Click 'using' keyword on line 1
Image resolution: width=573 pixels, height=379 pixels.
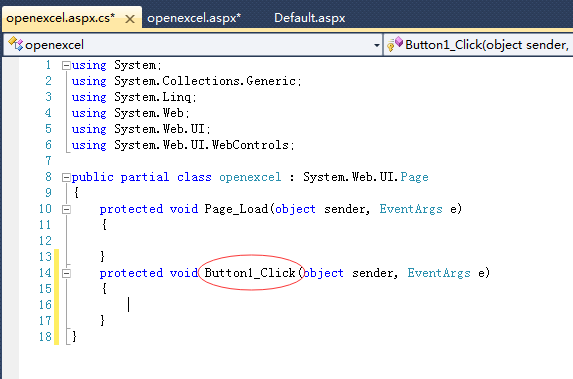coord(89,65)
